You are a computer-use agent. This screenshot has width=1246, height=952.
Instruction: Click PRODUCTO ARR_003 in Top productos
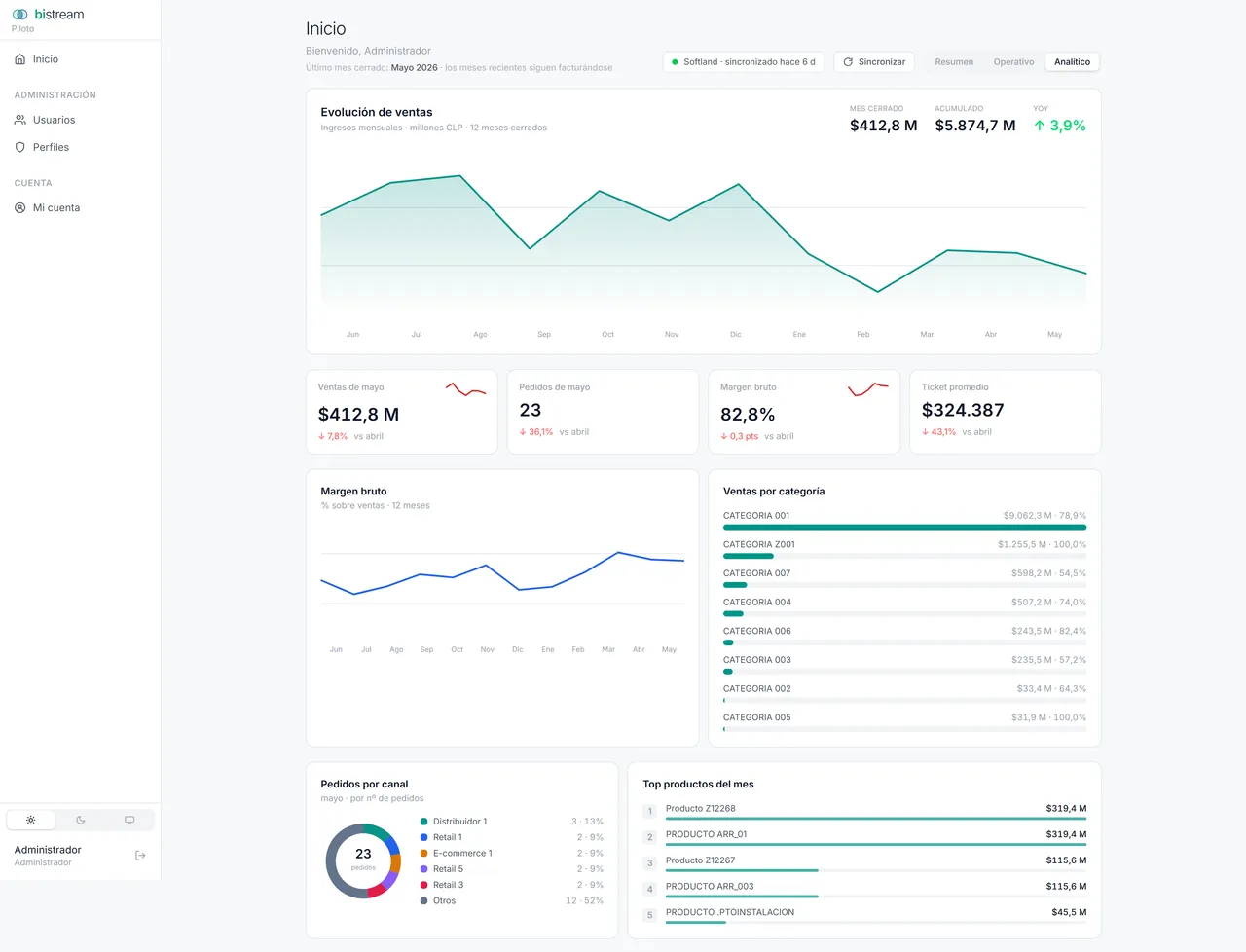[710, 887]
